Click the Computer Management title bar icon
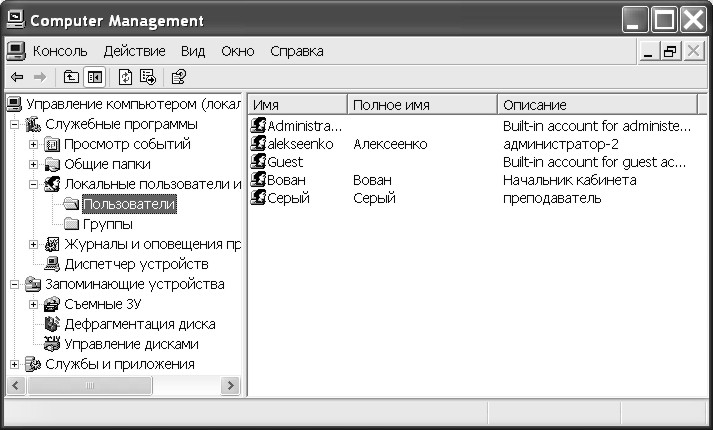Screen dimensions: 713x430 (x=15, y=20)
